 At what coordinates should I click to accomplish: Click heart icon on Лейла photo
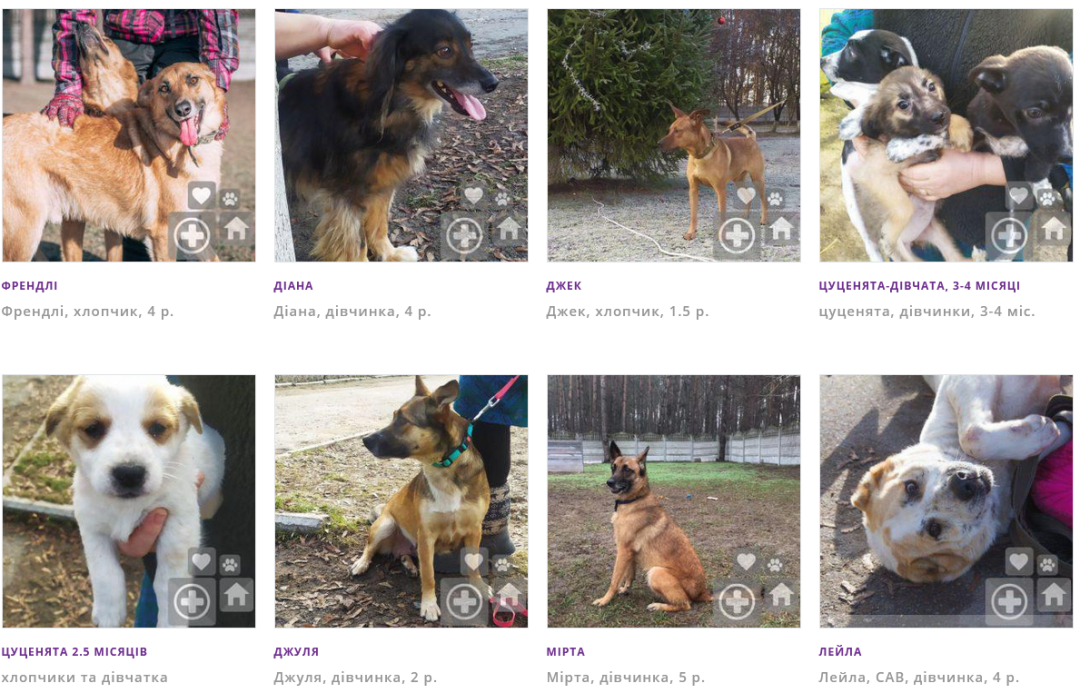coord(1018,562)
